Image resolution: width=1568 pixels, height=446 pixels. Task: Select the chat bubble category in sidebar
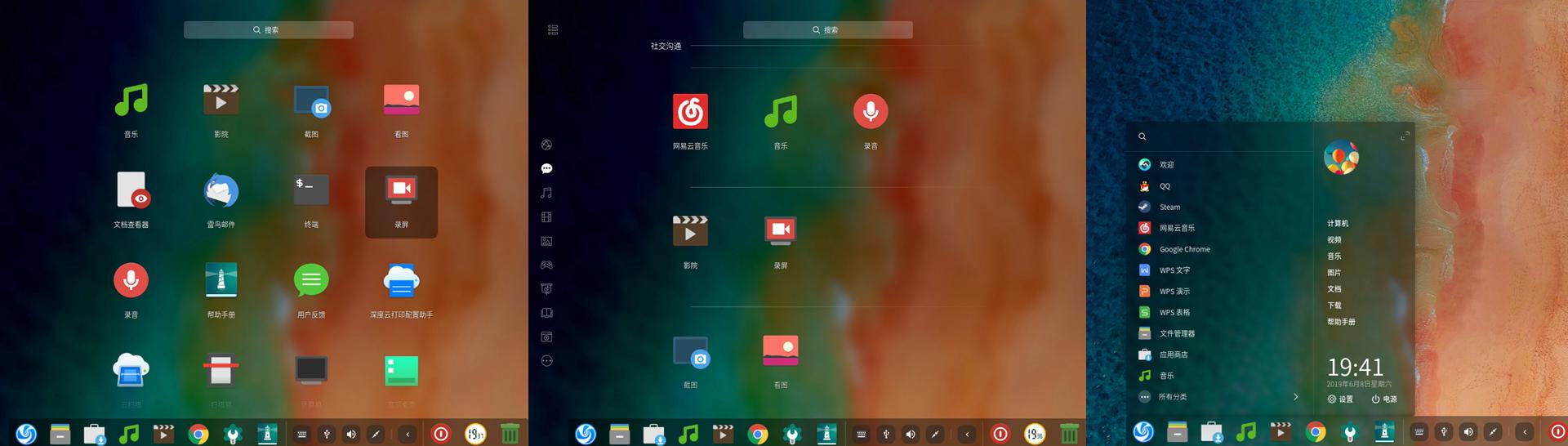546,168
